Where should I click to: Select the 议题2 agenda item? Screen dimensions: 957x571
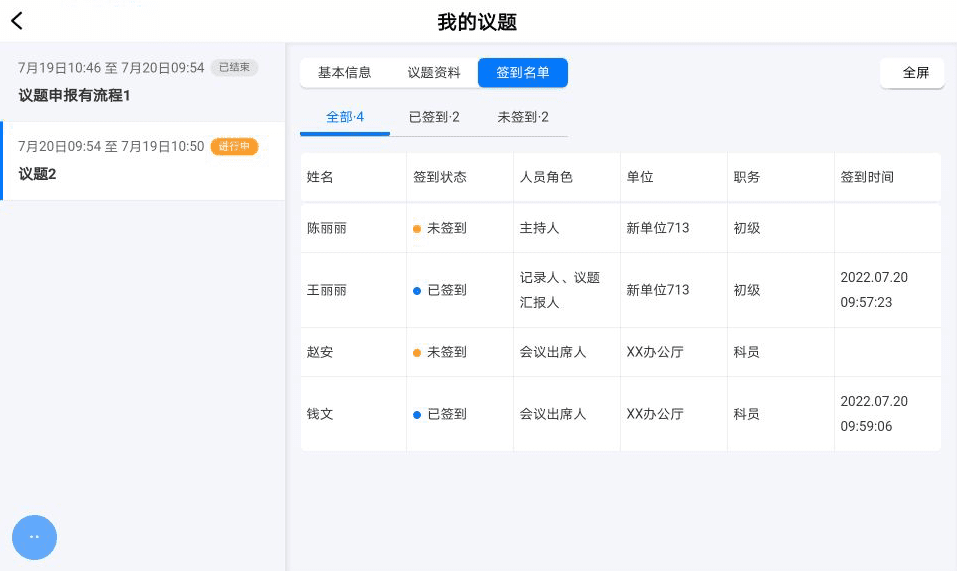144,161
